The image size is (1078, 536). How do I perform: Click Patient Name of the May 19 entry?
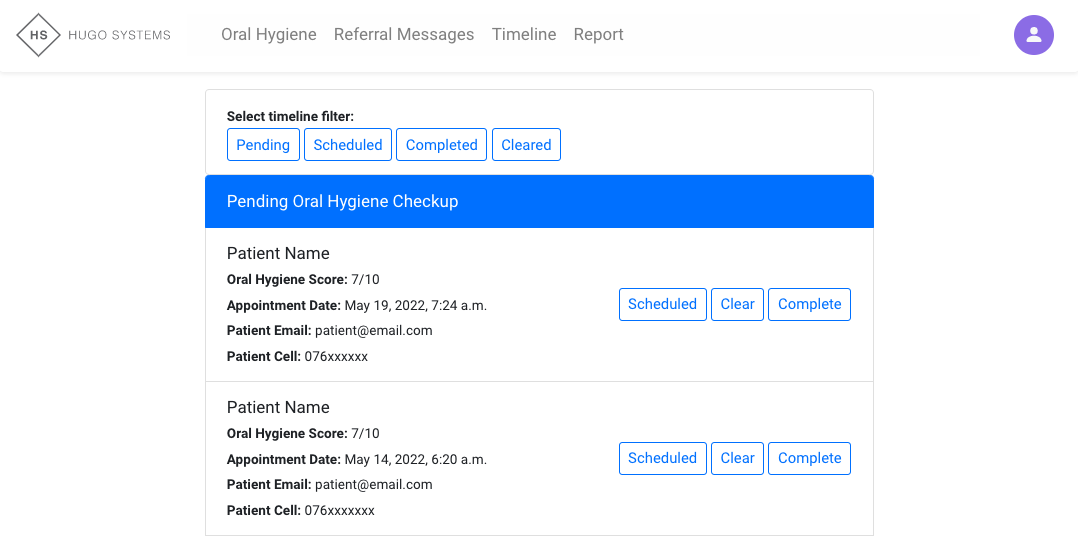tap(278, 254)
